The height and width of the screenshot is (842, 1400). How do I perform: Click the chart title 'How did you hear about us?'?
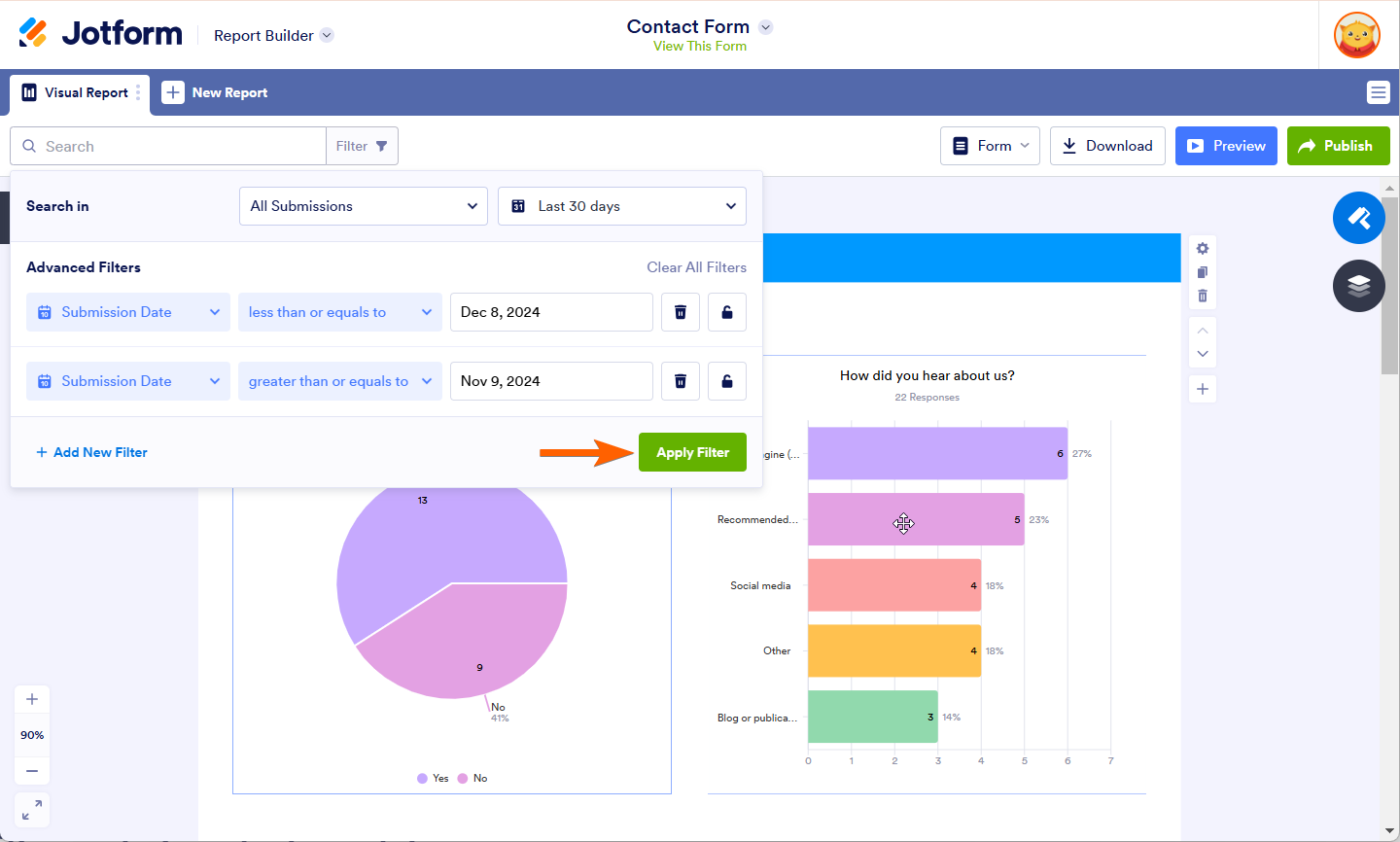click(x=927, y=375)
